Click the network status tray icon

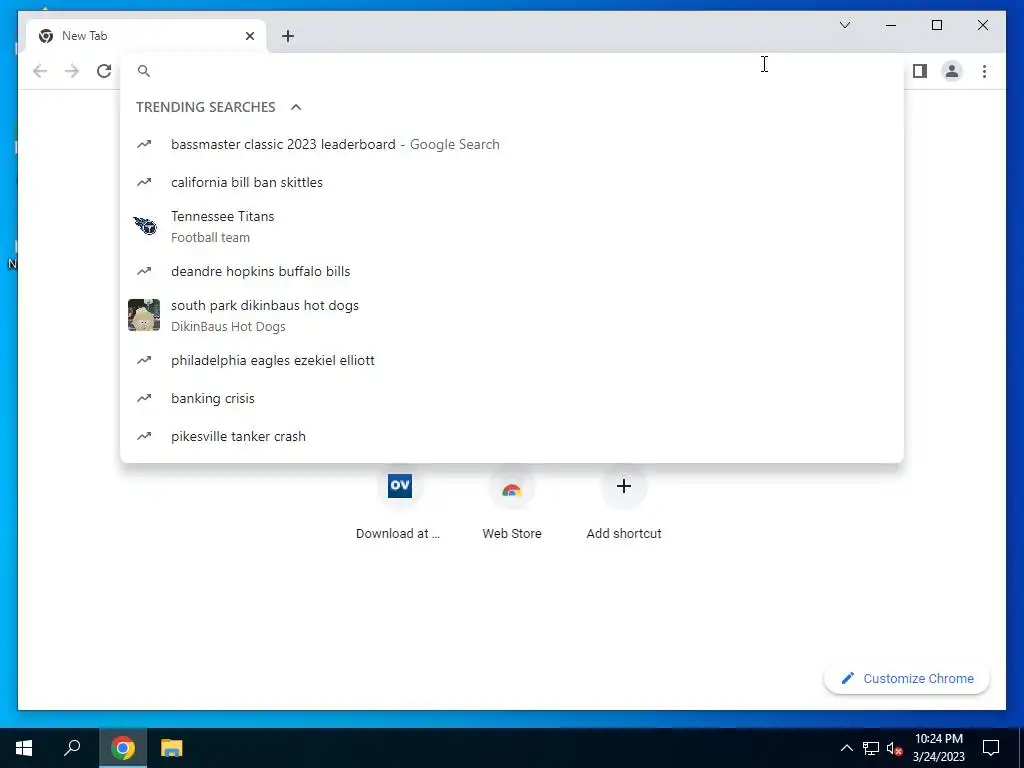pyautogui.click(x=871, y=748)
